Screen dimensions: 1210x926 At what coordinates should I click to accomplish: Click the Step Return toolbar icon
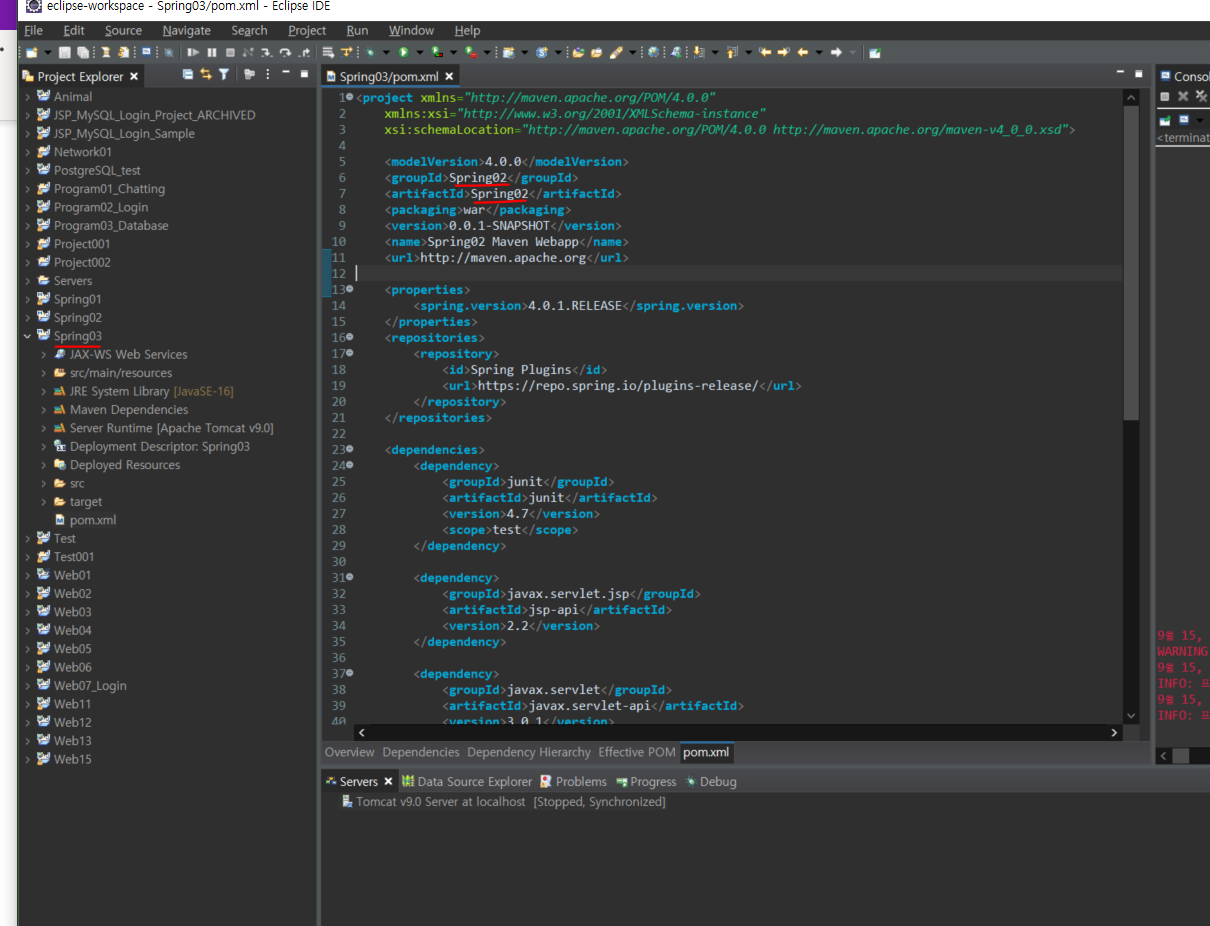pos(304,52)
